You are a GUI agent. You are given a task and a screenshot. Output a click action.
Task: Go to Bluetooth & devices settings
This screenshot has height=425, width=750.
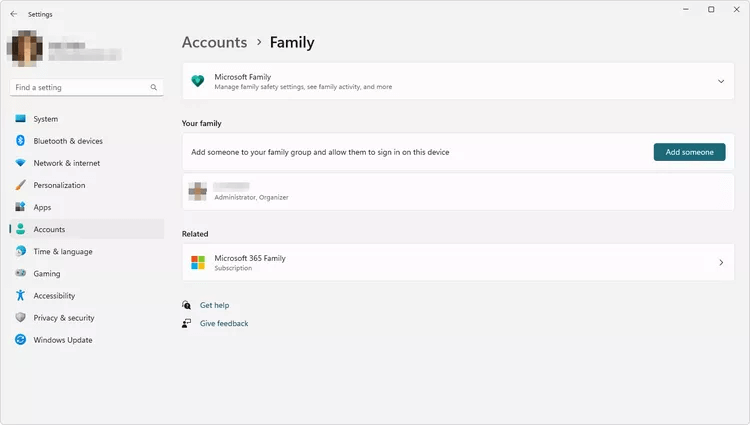pos(87,141)
